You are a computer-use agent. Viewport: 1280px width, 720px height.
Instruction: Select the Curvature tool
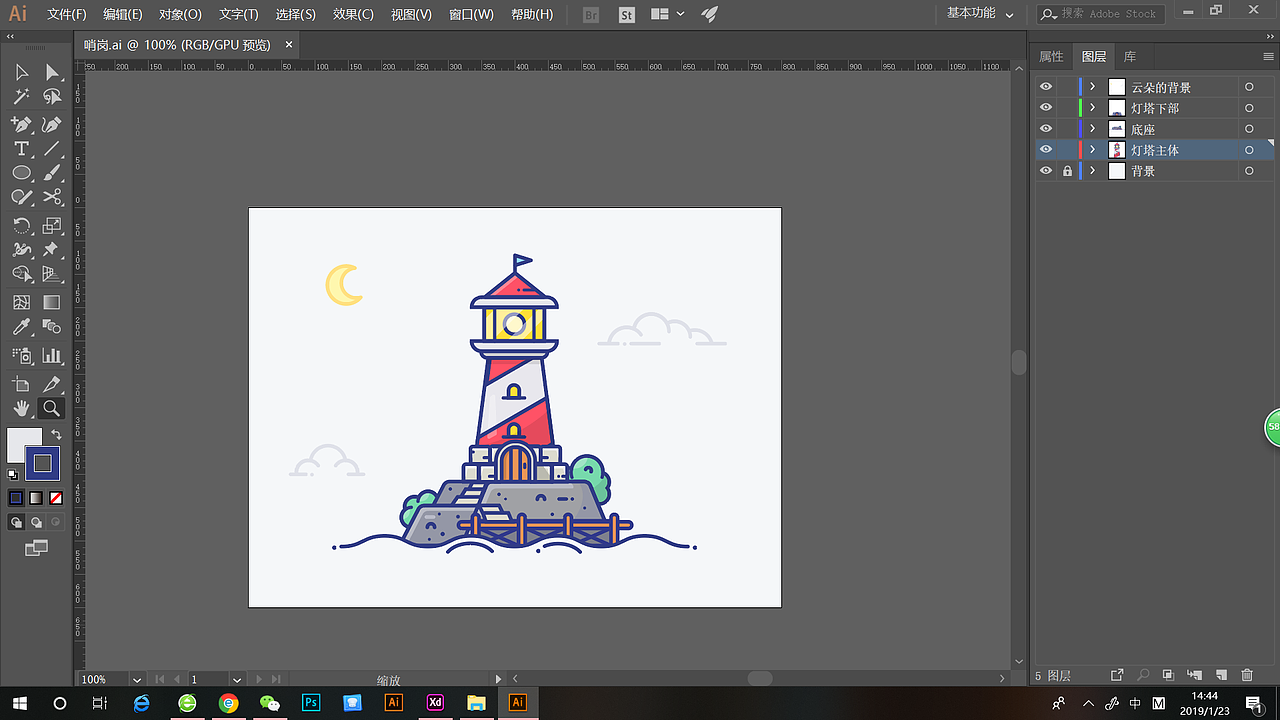pos(52,125)
